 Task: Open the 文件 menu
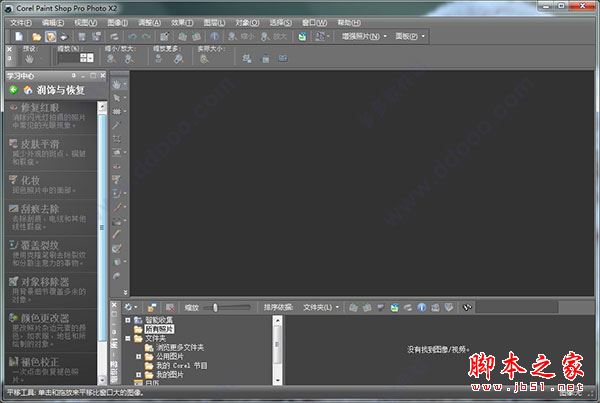[21, 23]
